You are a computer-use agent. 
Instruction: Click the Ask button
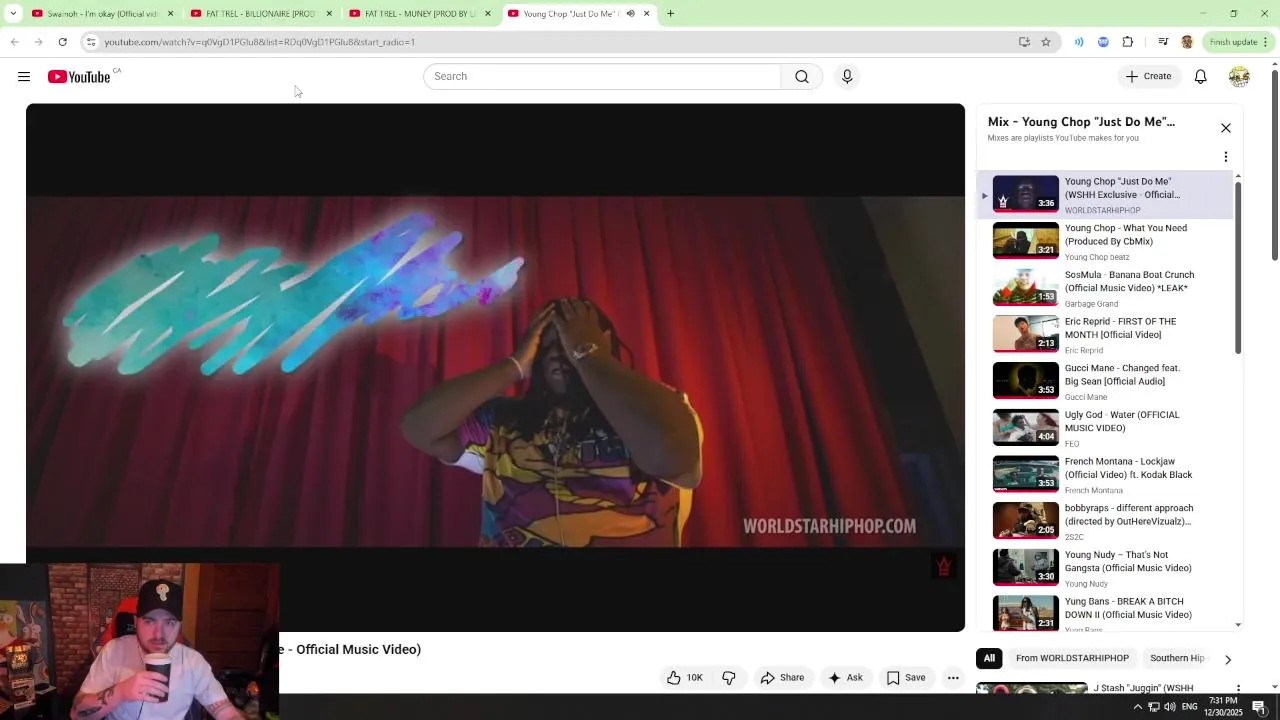pyautogui.click(x=845, y=678)
